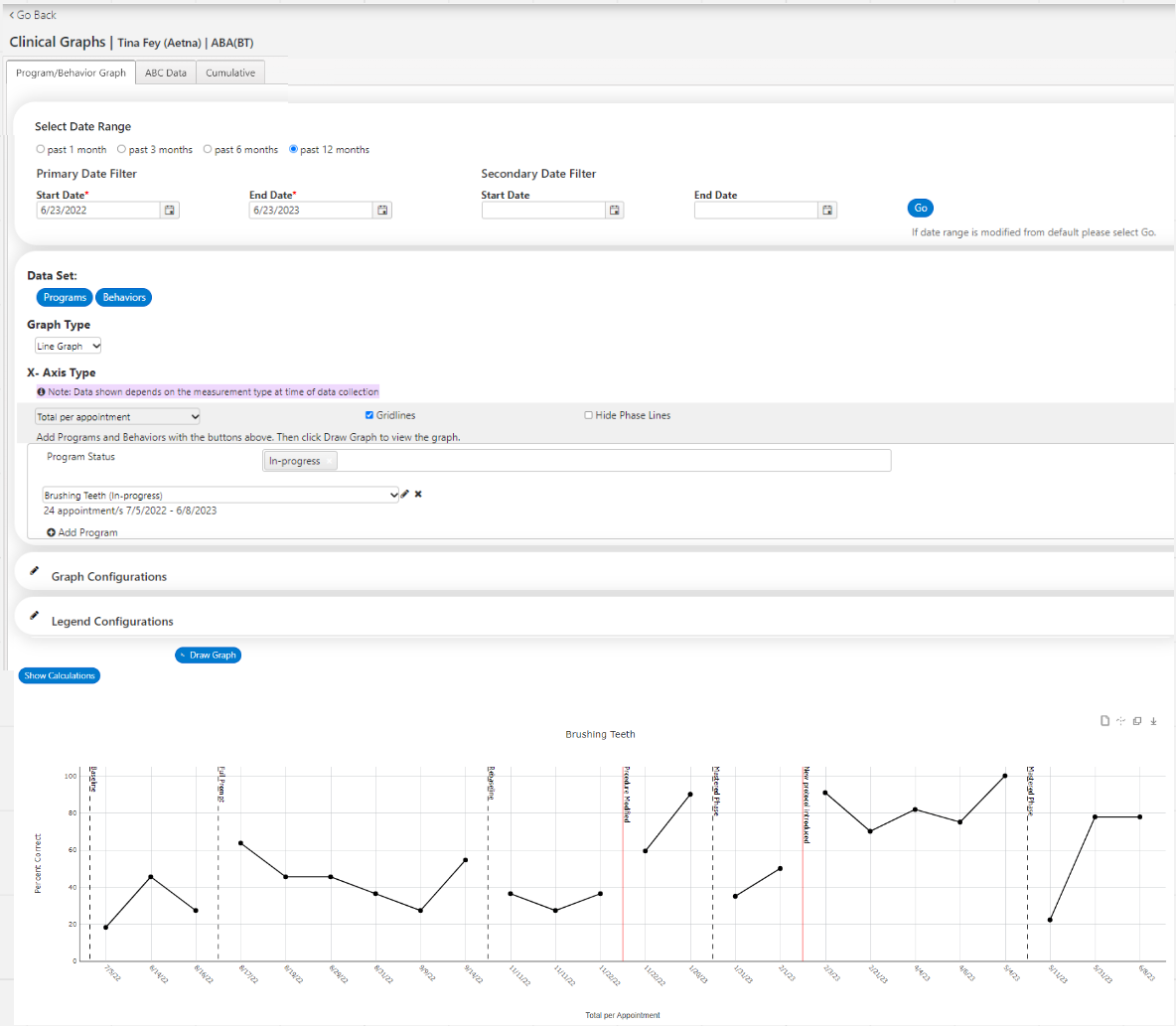Click info icon in the purple note
Image resolution: width=1176 pixels, height=1026 pixels.
coord(42,391)
